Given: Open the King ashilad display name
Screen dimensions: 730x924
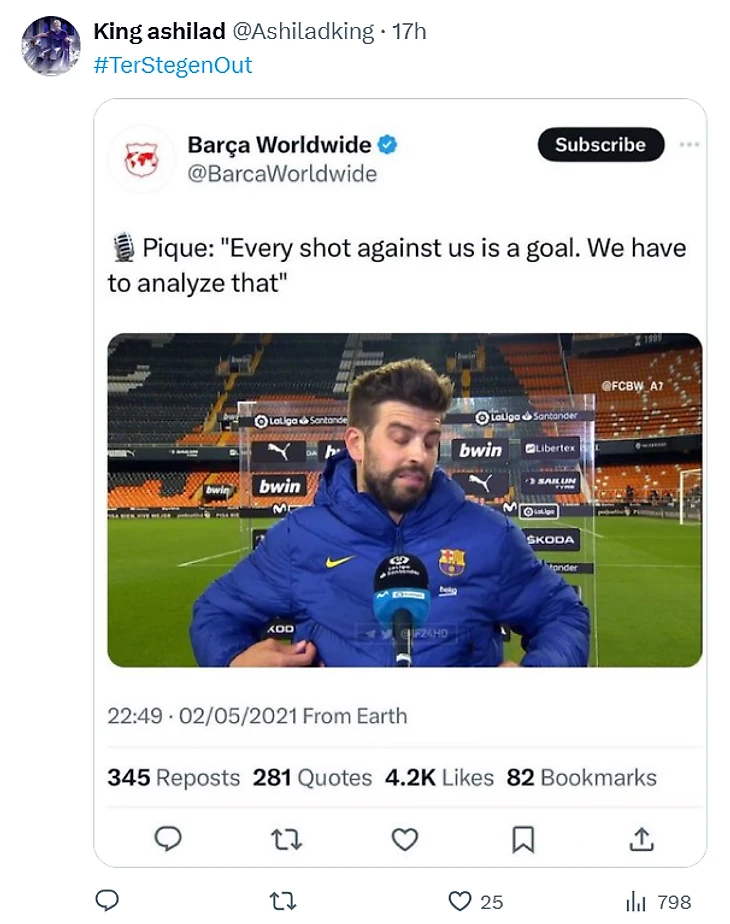Looking at the screenshot, I should click(159, 32).
